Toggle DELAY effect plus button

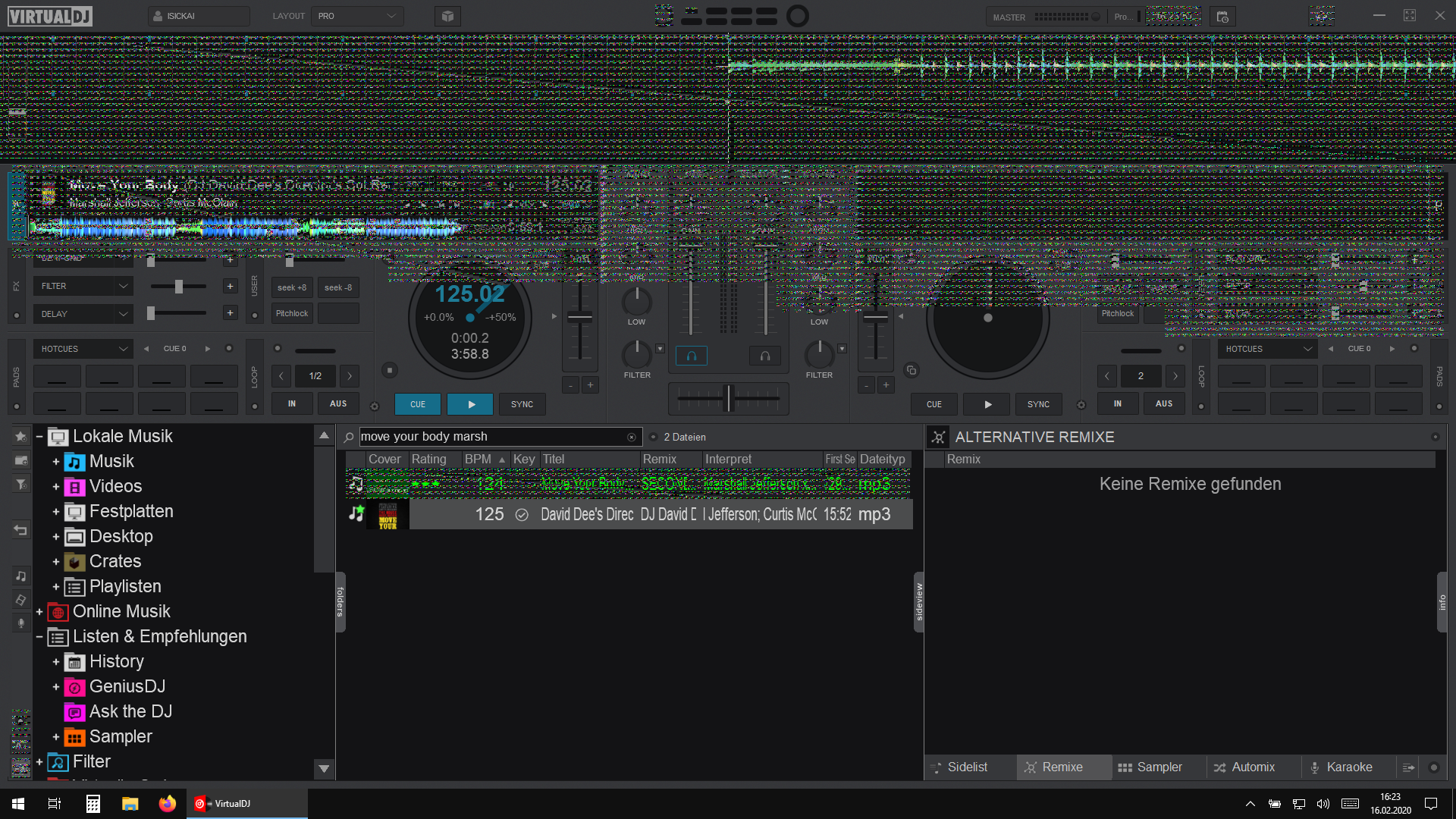click(230, 313)
